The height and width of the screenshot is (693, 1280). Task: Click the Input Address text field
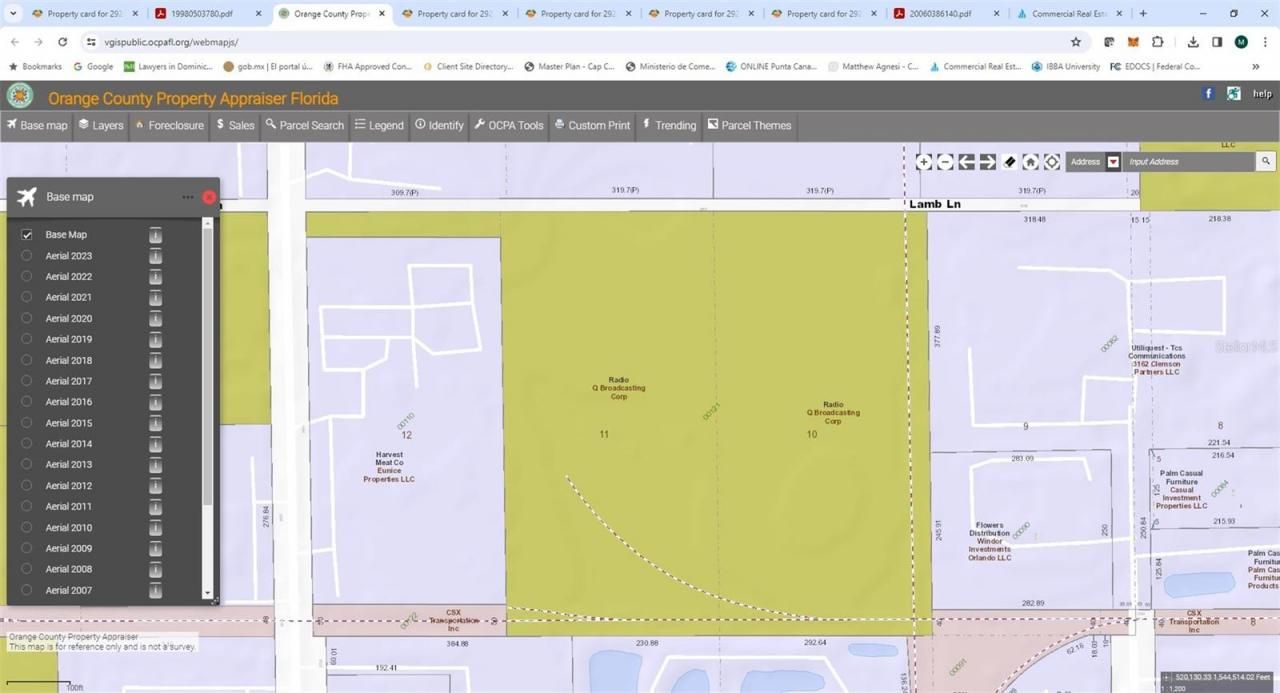(x=1188, y=162)
